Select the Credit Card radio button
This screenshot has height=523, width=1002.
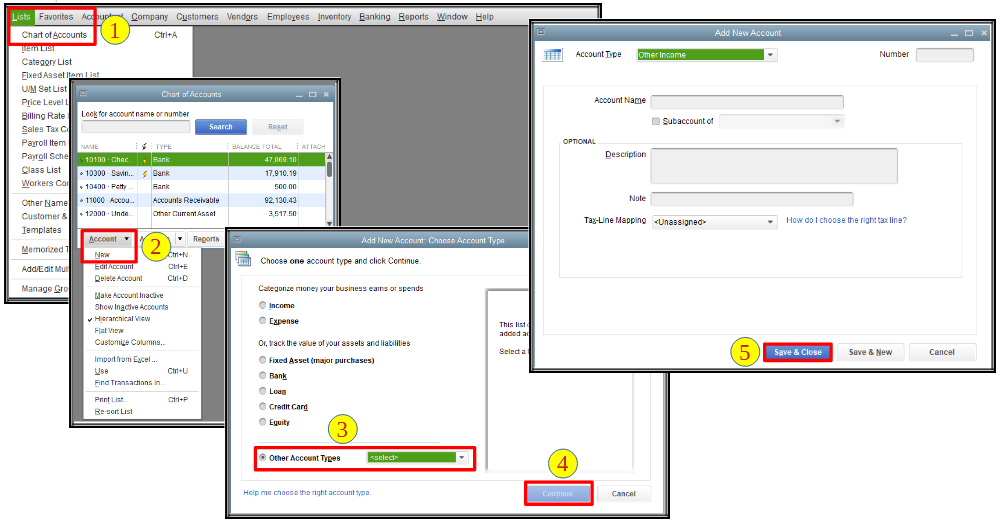coord(263,406)
